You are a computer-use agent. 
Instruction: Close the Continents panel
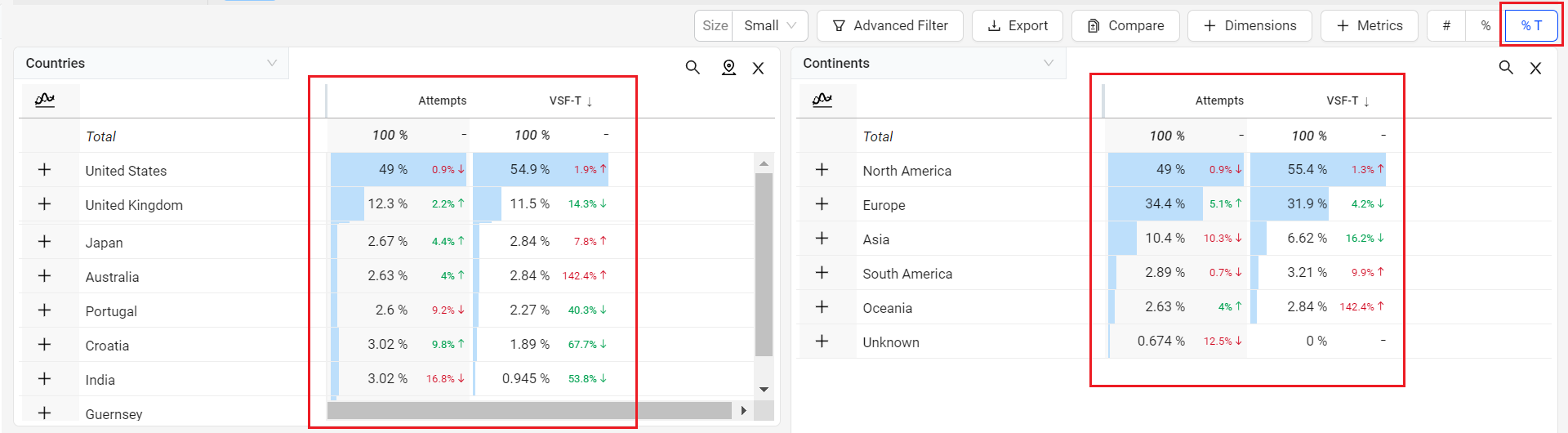click(x=1535, y=68)
